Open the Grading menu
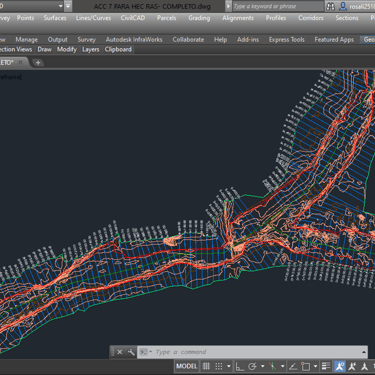 tap(199, 18)
